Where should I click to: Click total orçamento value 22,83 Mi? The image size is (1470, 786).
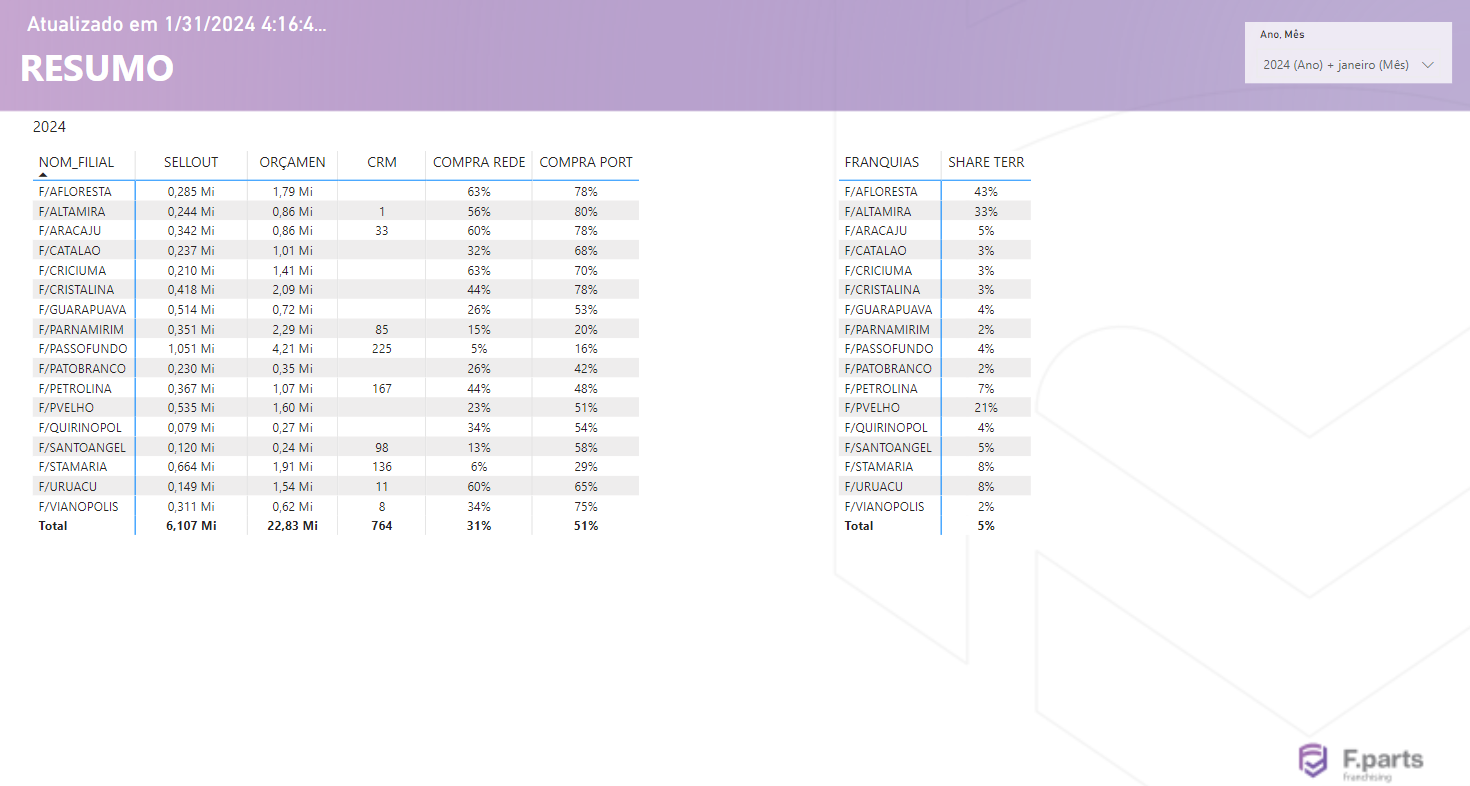pos(292,525)
